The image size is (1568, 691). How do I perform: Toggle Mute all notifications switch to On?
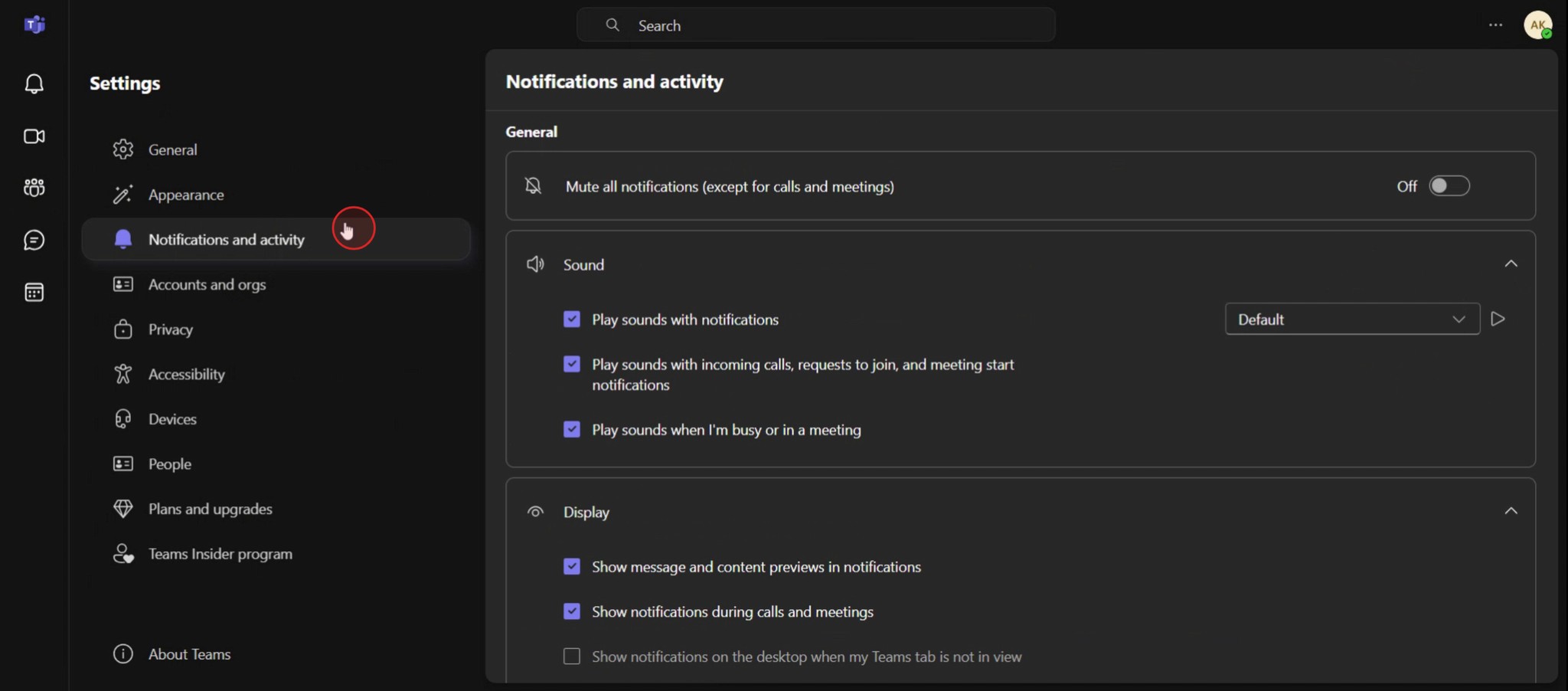point(1449,185)
